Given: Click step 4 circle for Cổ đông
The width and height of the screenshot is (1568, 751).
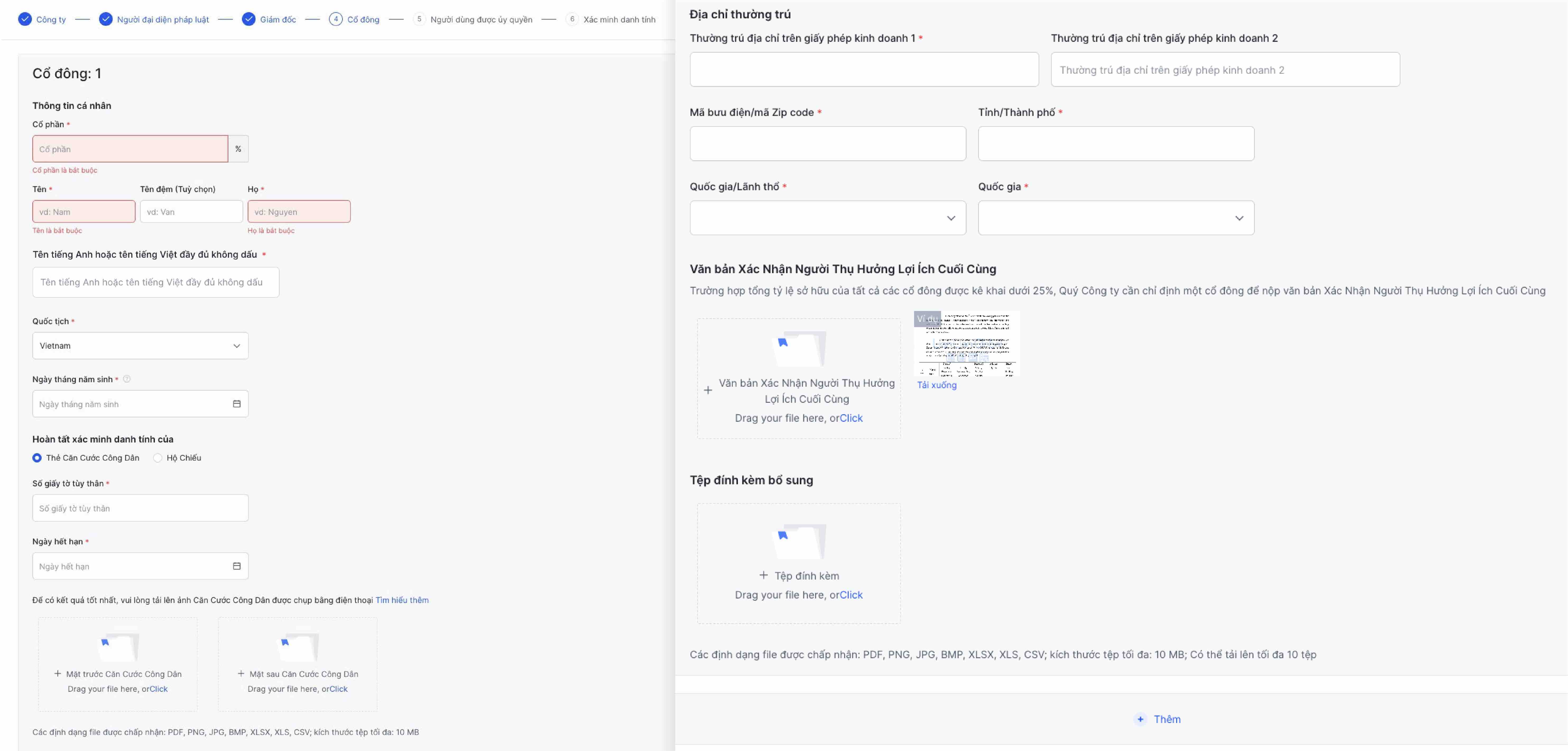Looking at the screenshot, I should coord(336,19).
